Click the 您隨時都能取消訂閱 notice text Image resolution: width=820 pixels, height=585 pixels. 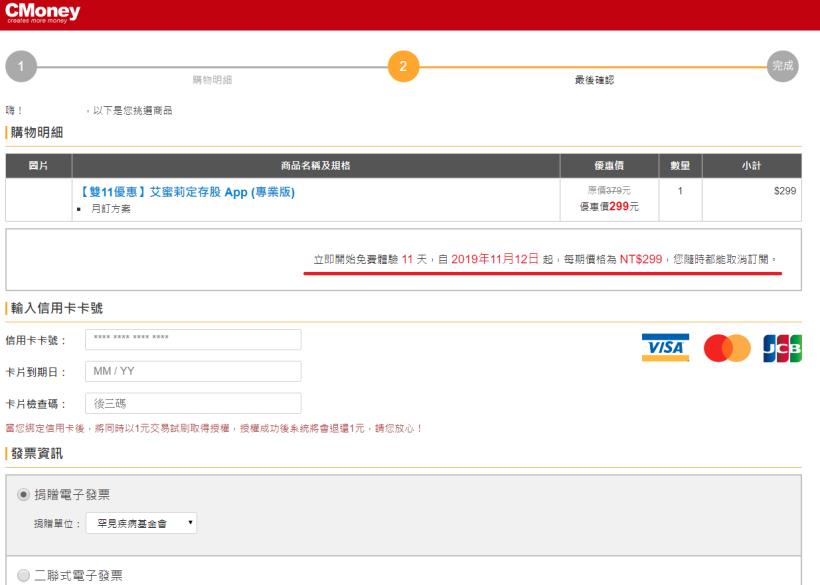pos(721,259)
